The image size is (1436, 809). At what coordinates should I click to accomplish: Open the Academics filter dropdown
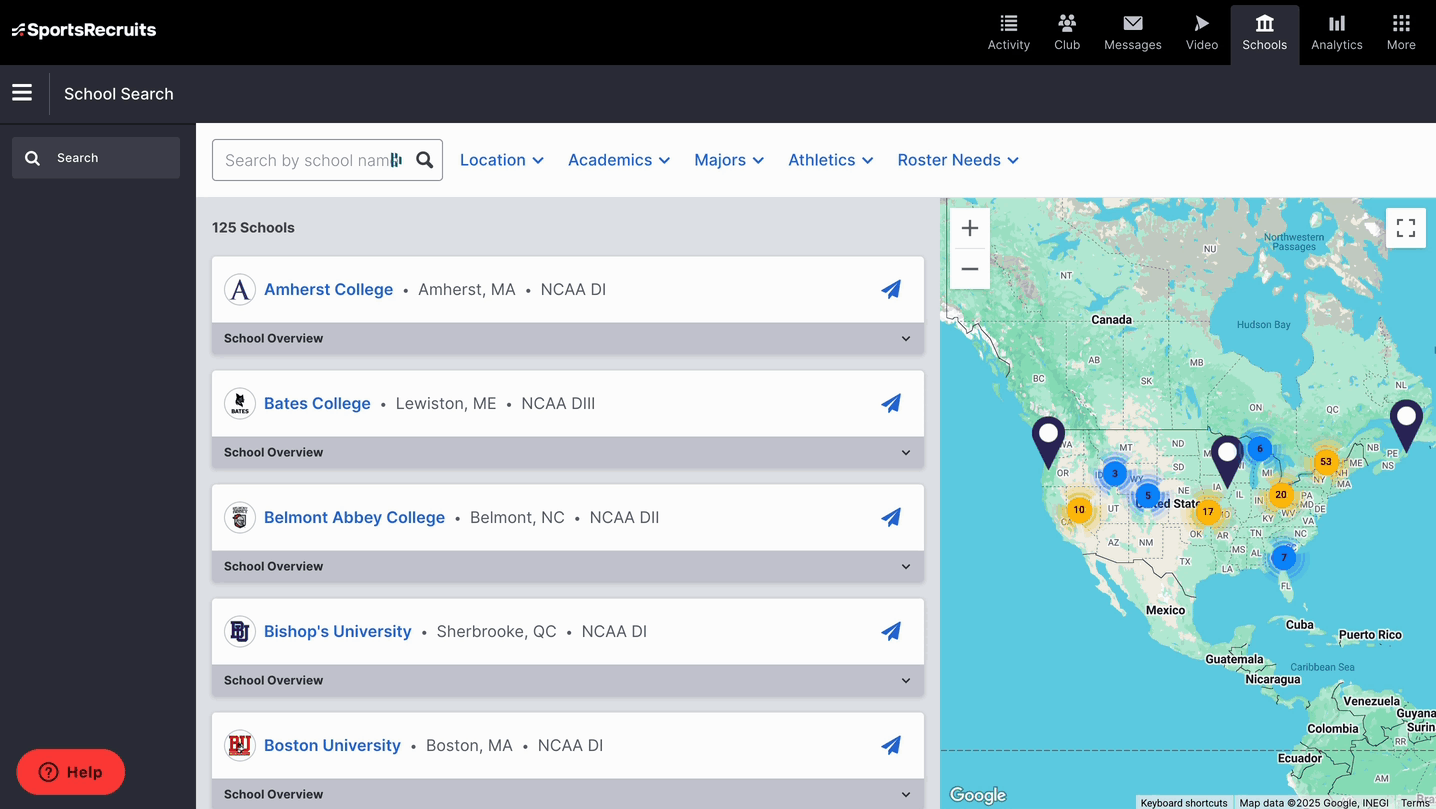pos(619,160)
